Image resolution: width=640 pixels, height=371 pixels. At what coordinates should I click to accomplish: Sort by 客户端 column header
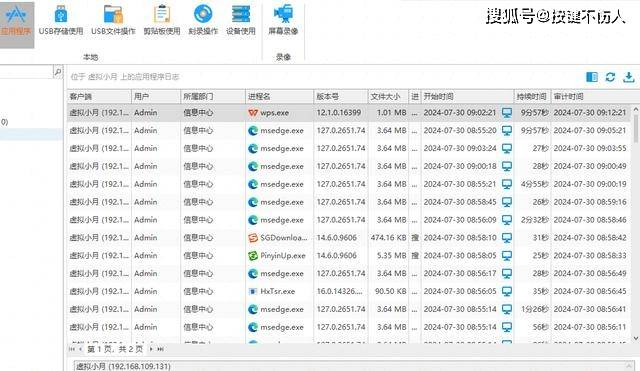coord(99,96)
